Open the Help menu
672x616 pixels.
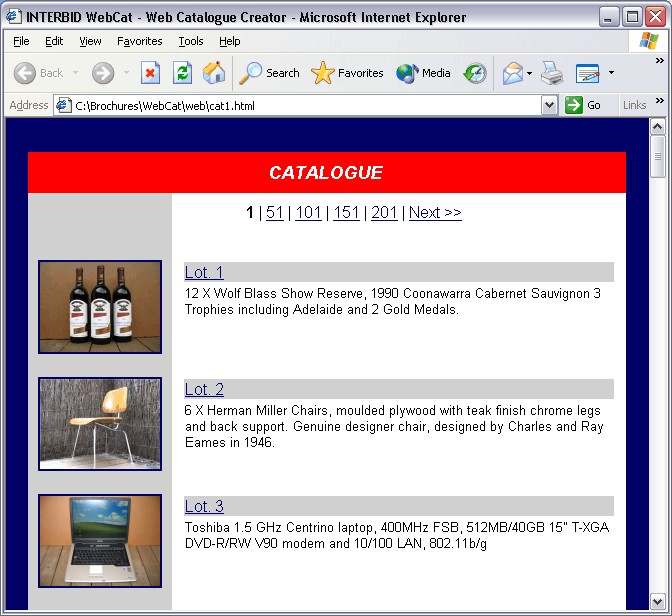pyautogui.click(x=230, y=41)
